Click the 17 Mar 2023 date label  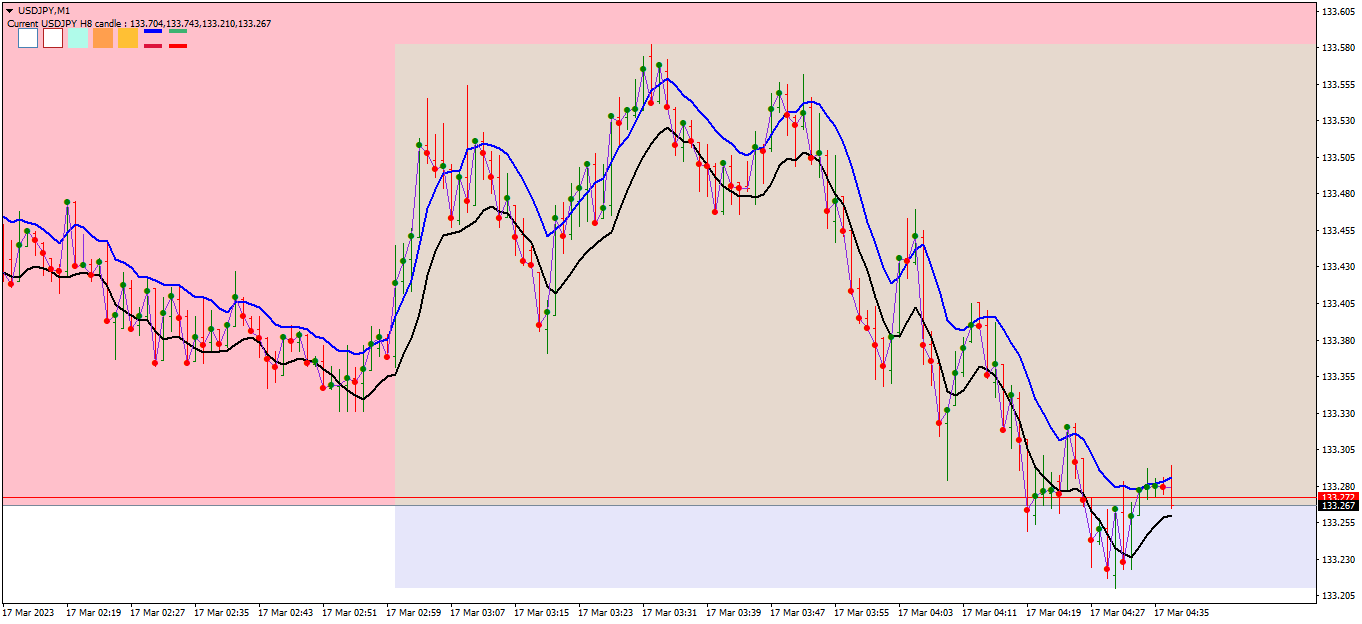[28, 612]
